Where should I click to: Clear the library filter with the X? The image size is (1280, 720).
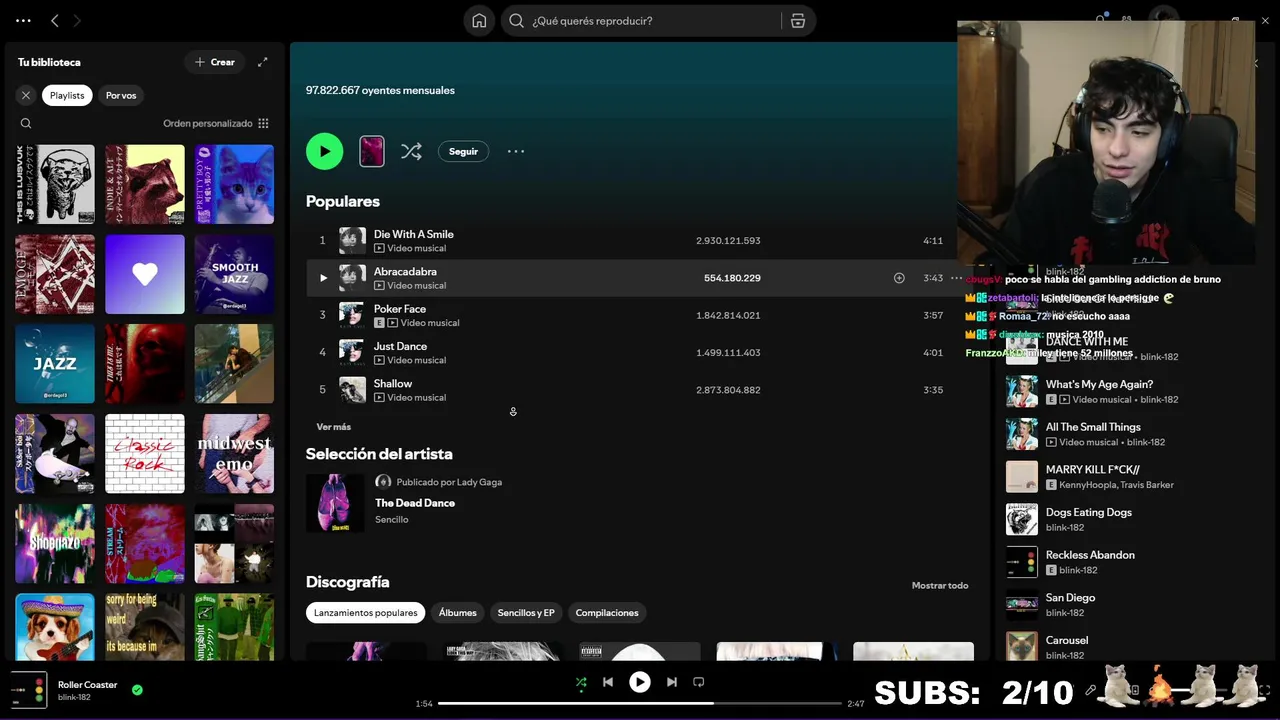pos(26,95)
